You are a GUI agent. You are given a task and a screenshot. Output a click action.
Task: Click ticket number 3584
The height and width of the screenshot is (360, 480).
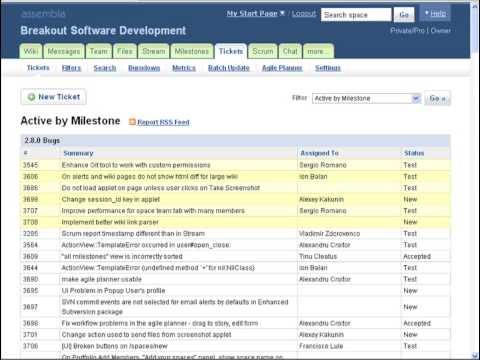(30, 245)
